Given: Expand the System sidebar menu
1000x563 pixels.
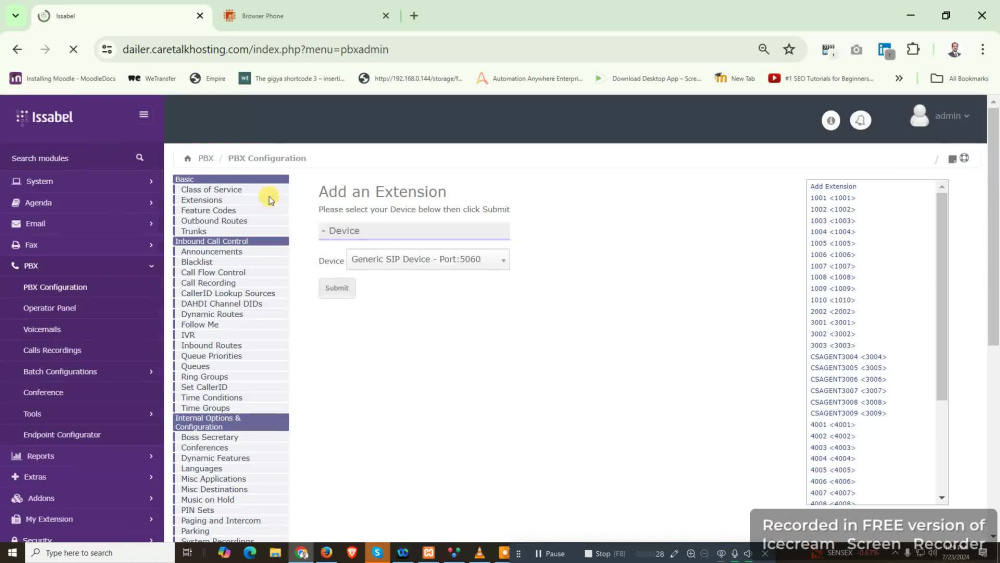Looking at the screenshot, I should point(82,181).
